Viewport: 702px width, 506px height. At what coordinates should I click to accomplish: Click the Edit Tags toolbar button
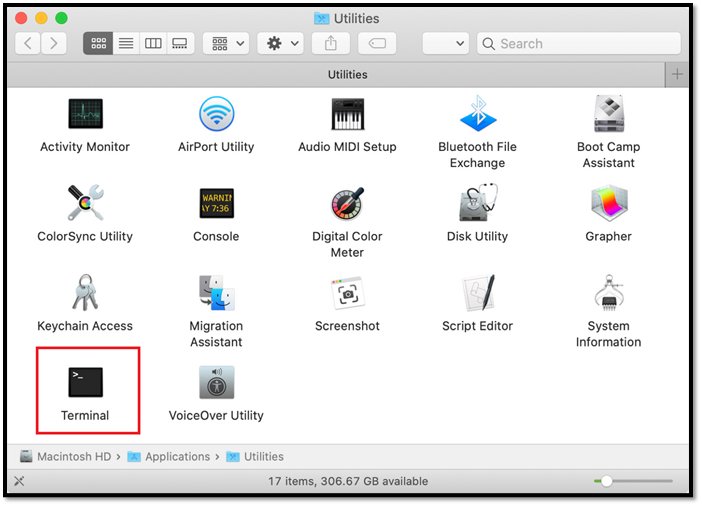tap(377, 43)
